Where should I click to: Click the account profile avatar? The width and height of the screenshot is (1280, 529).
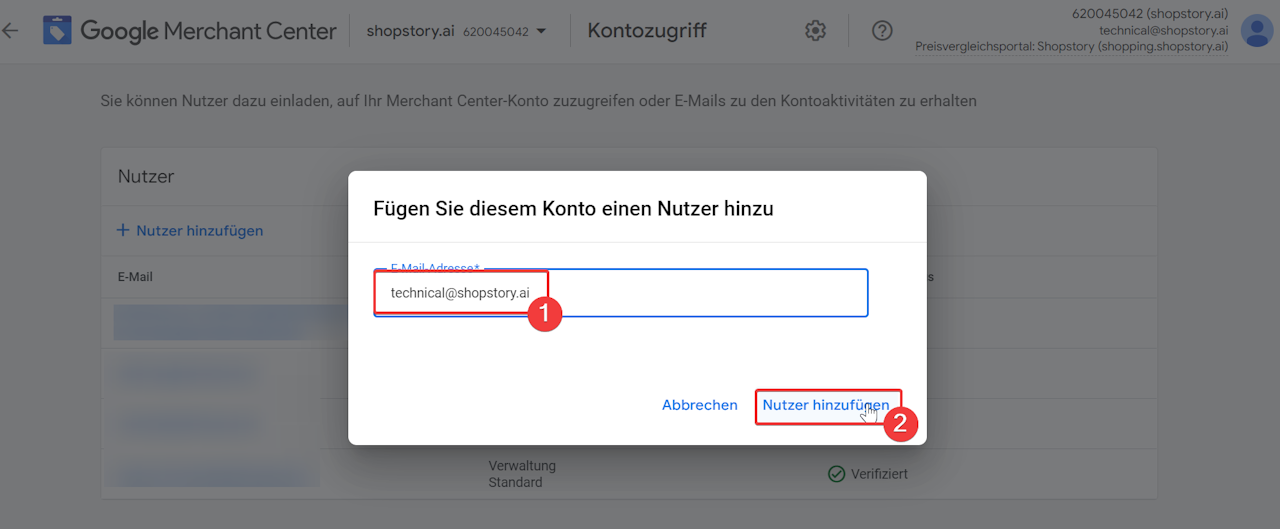tap(1256, 31)
